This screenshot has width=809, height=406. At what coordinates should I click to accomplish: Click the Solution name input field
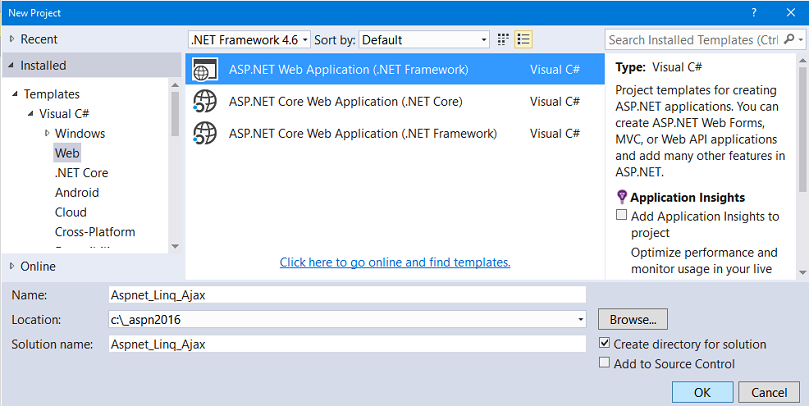click(347, 344)
